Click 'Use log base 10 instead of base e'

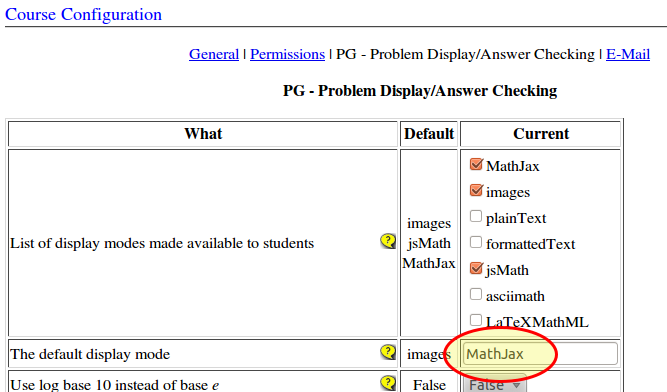click(x=114, y=385)
